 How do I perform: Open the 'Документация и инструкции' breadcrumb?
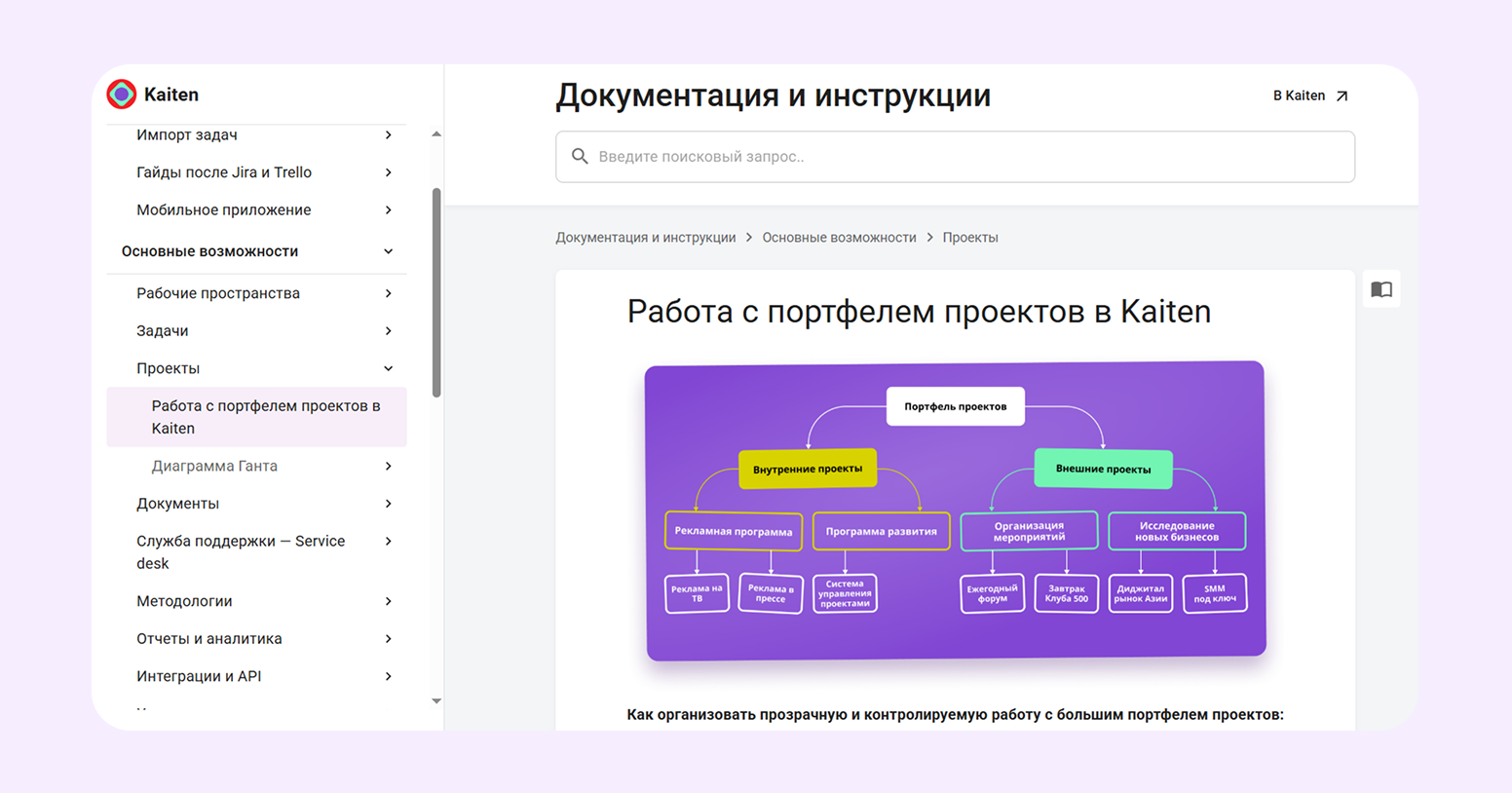[x=645, y=237]
